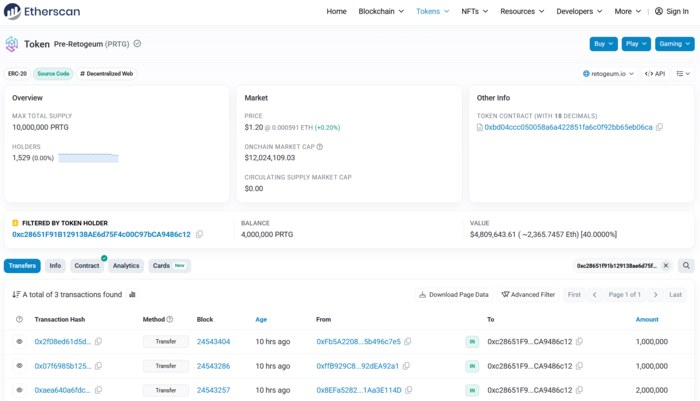Switch to the Analytics tab

[x=126, y=266]
